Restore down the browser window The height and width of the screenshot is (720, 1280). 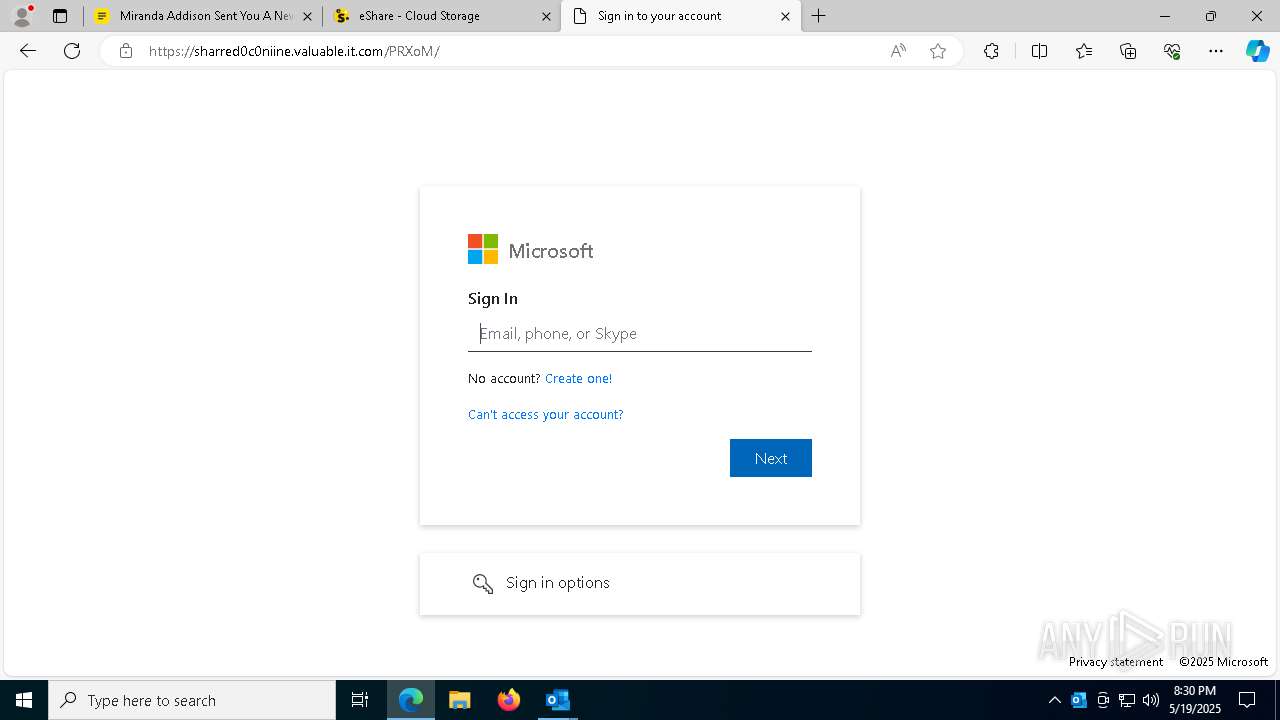coord(1211,16)
